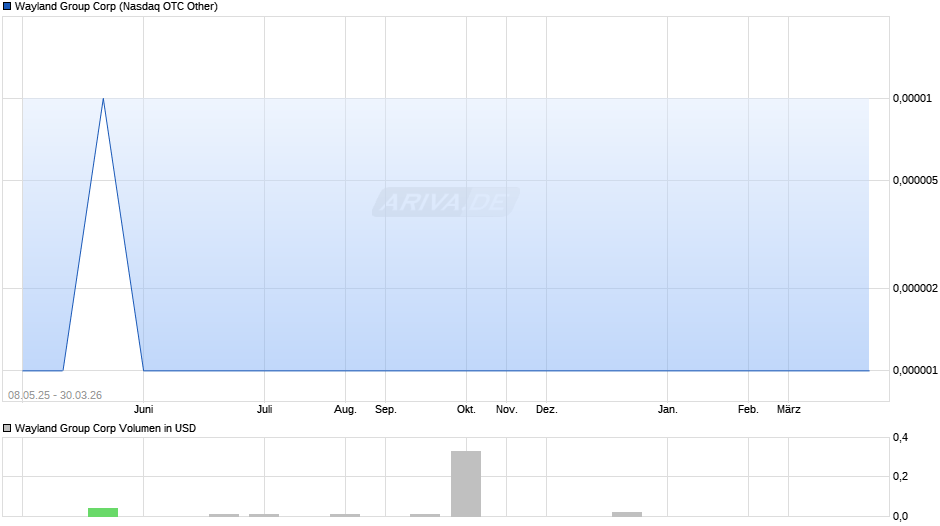Viewport: 940px width, 526px height.
Task: Click the 'Jan.' axis label
Action: [668, 409]
